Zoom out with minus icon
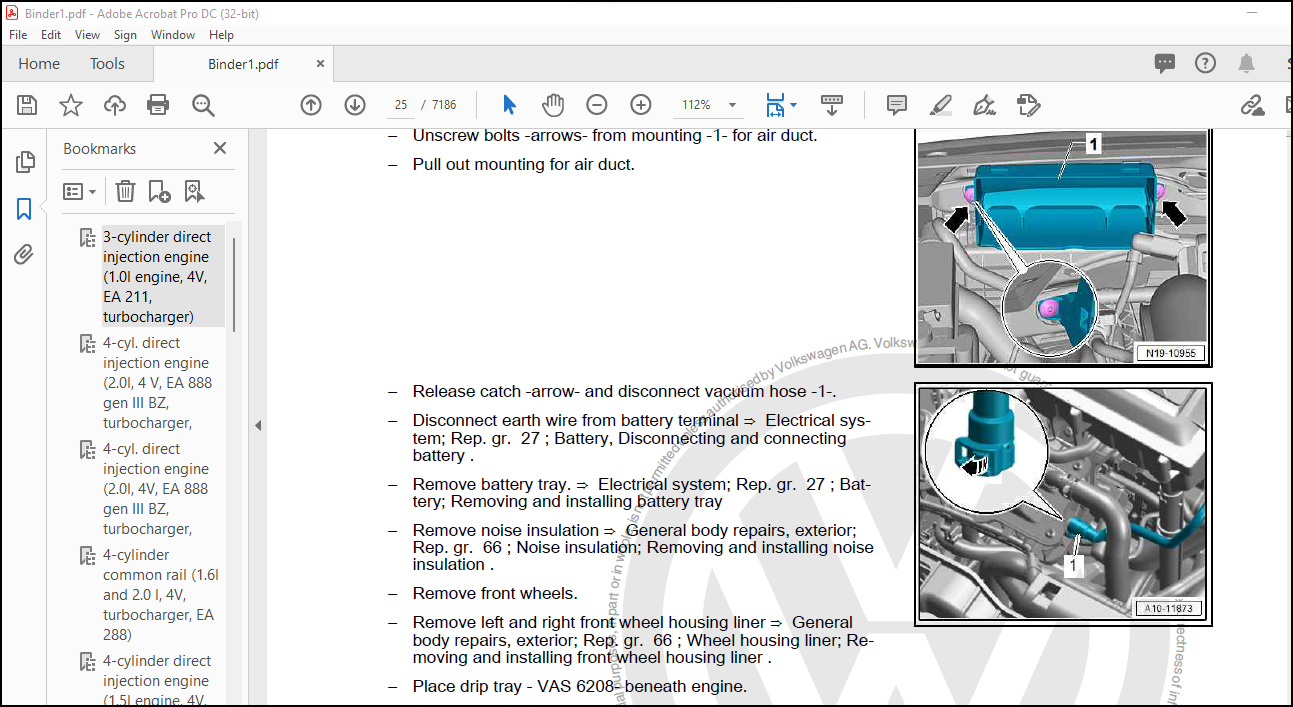 click(597, 105)
